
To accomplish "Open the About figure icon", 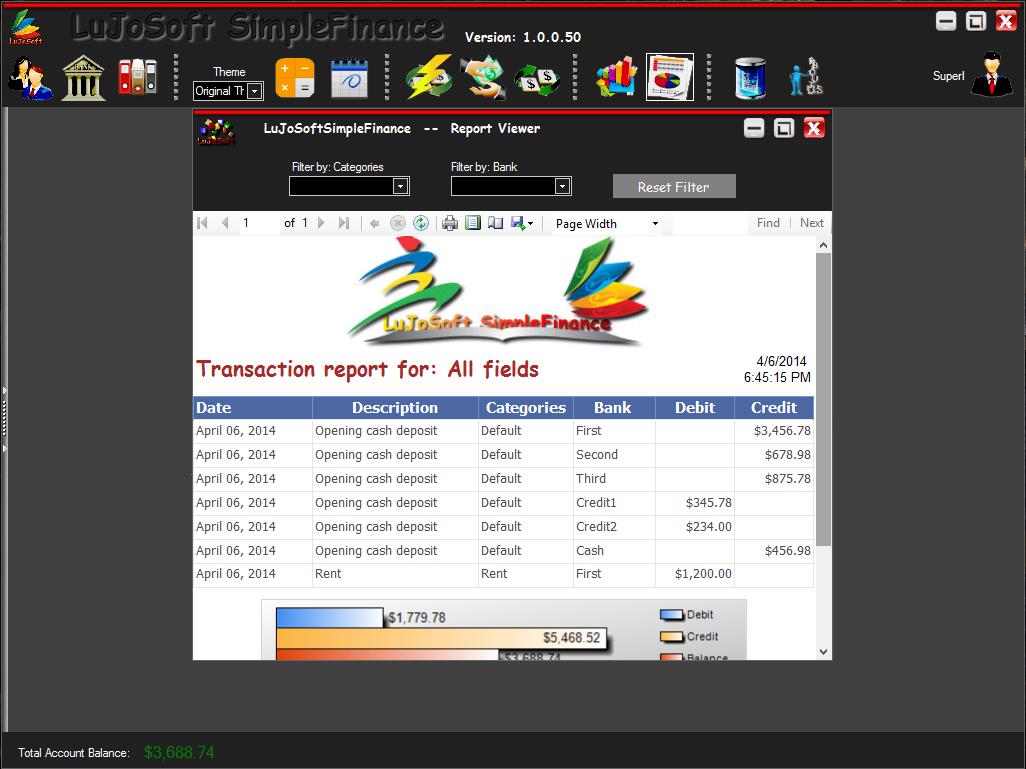I will [x=805, y=77].
